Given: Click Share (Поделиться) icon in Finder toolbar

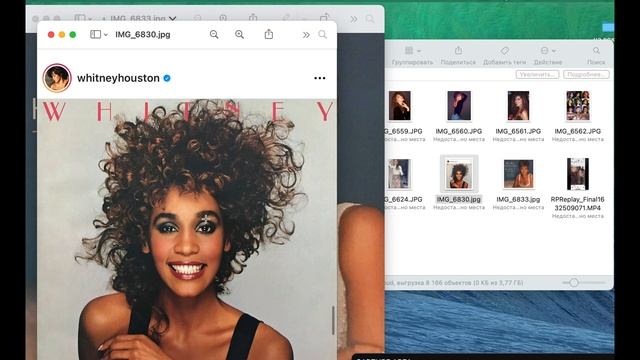Looking at the screenshot, I should [x=458, y=50].
